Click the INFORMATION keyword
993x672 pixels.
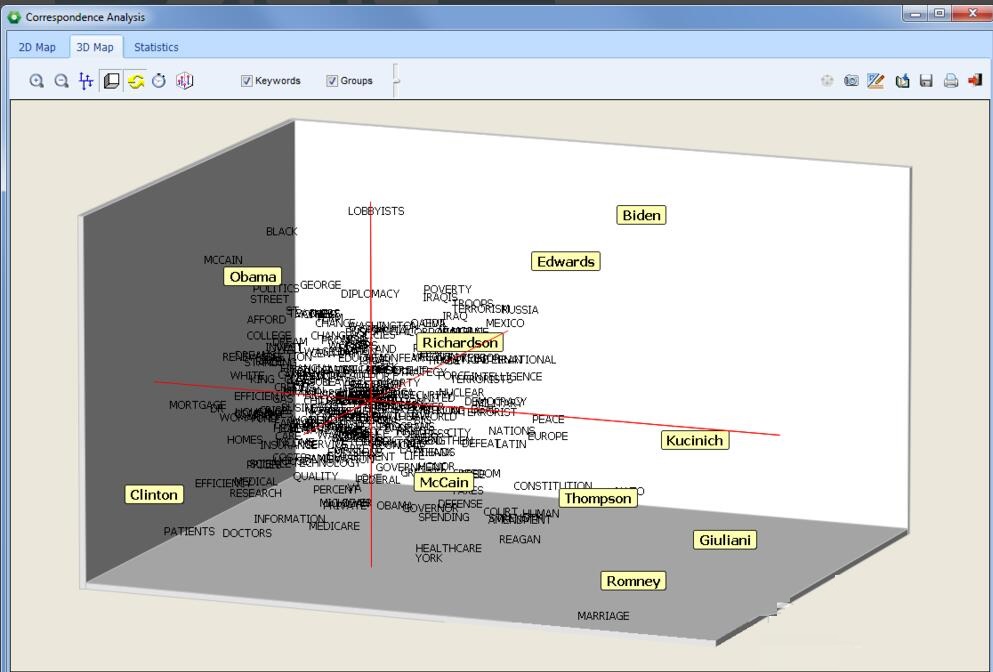(x=289, y=519)
